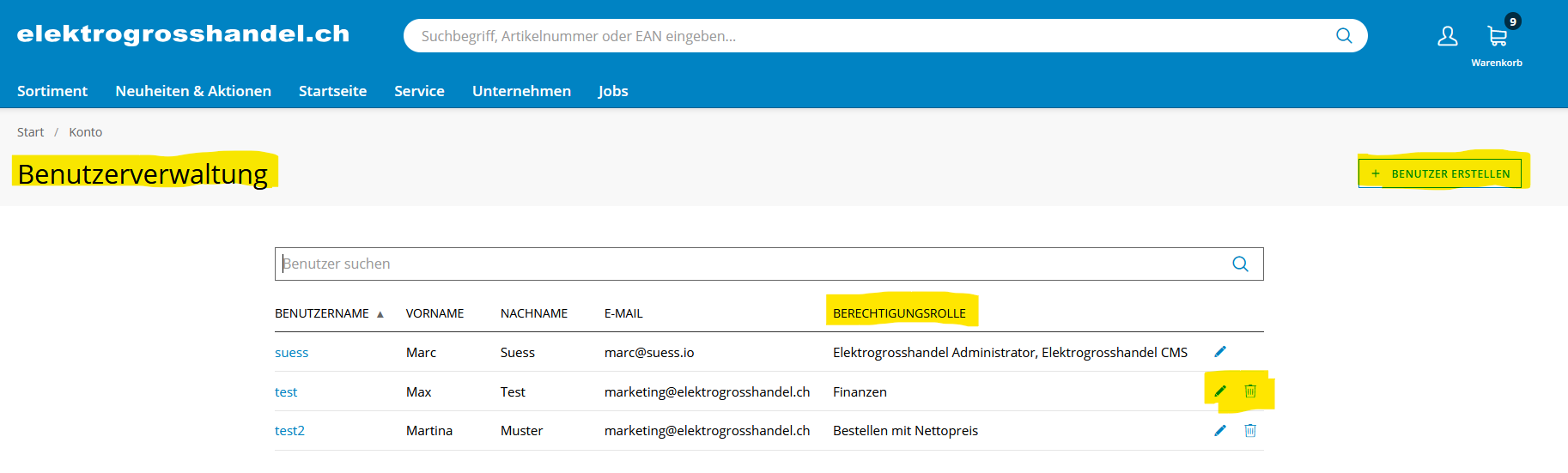Screen dimensions: 1568x473
Task: Click the Benutzer suchen magnifier icon
Action: [x=1240, y=264]
